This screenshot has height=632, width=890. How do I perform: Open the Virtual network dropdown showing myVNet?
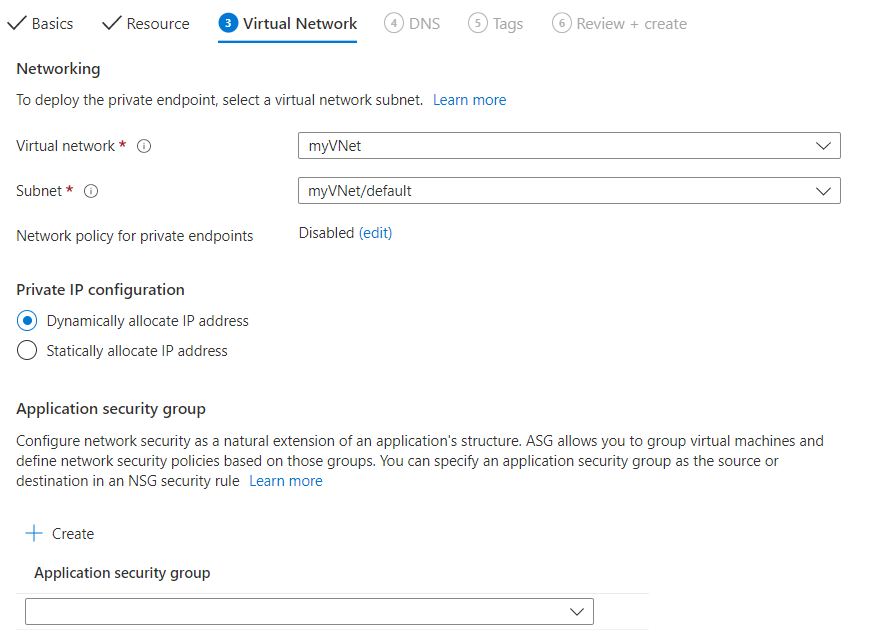pos(824,146)
